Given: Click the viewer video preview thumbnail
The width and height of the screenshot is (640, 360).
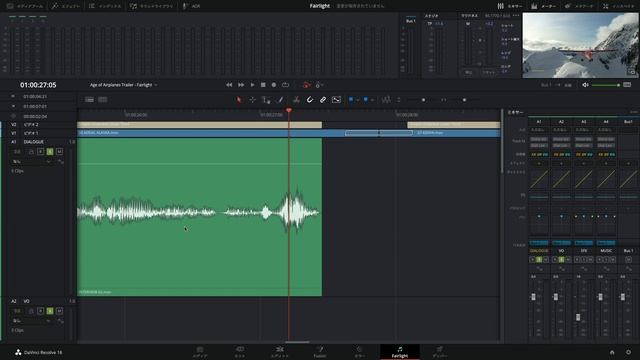Looking at the screenshot, I should [580, 45].
